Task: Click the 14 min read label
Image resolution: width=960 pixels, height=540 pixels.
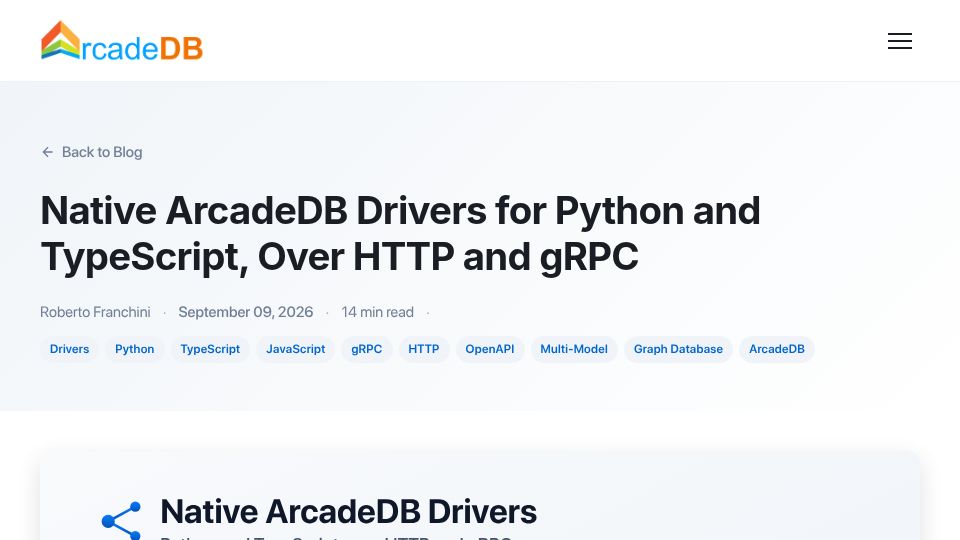Action: [x=377, y=312]
